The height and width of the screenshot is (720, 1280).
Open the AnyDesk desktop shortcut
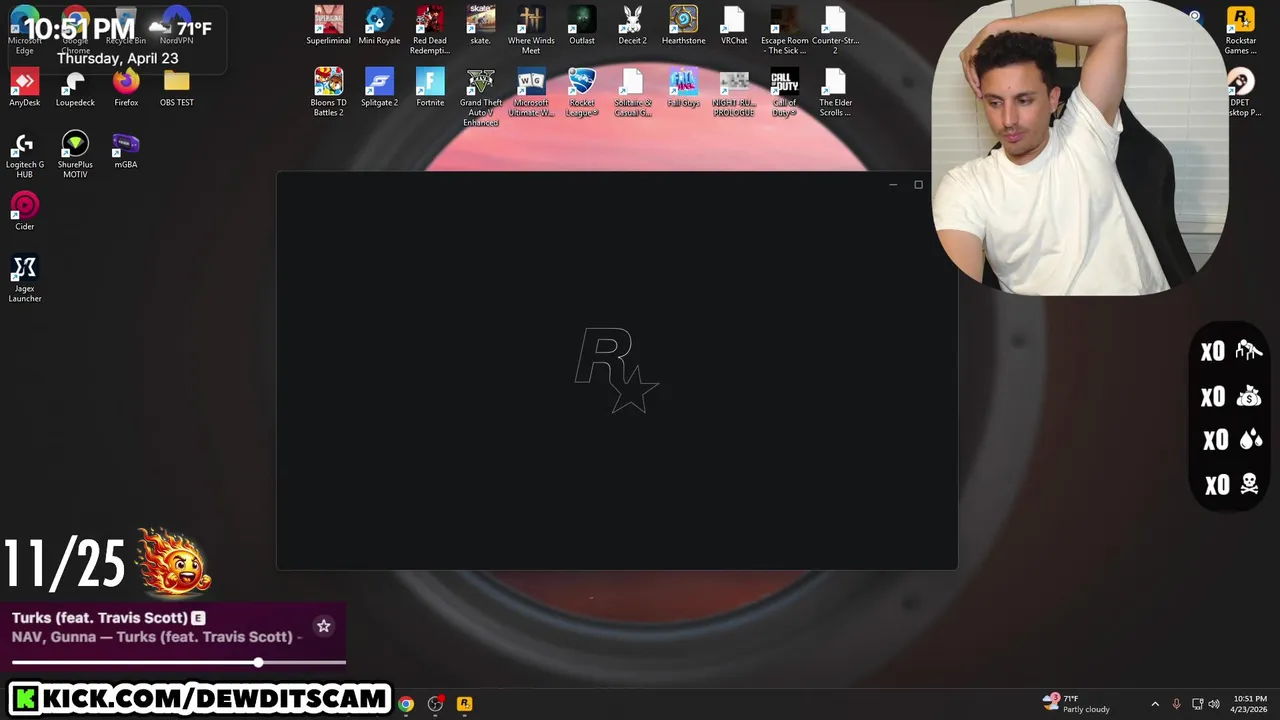(25, 88)
